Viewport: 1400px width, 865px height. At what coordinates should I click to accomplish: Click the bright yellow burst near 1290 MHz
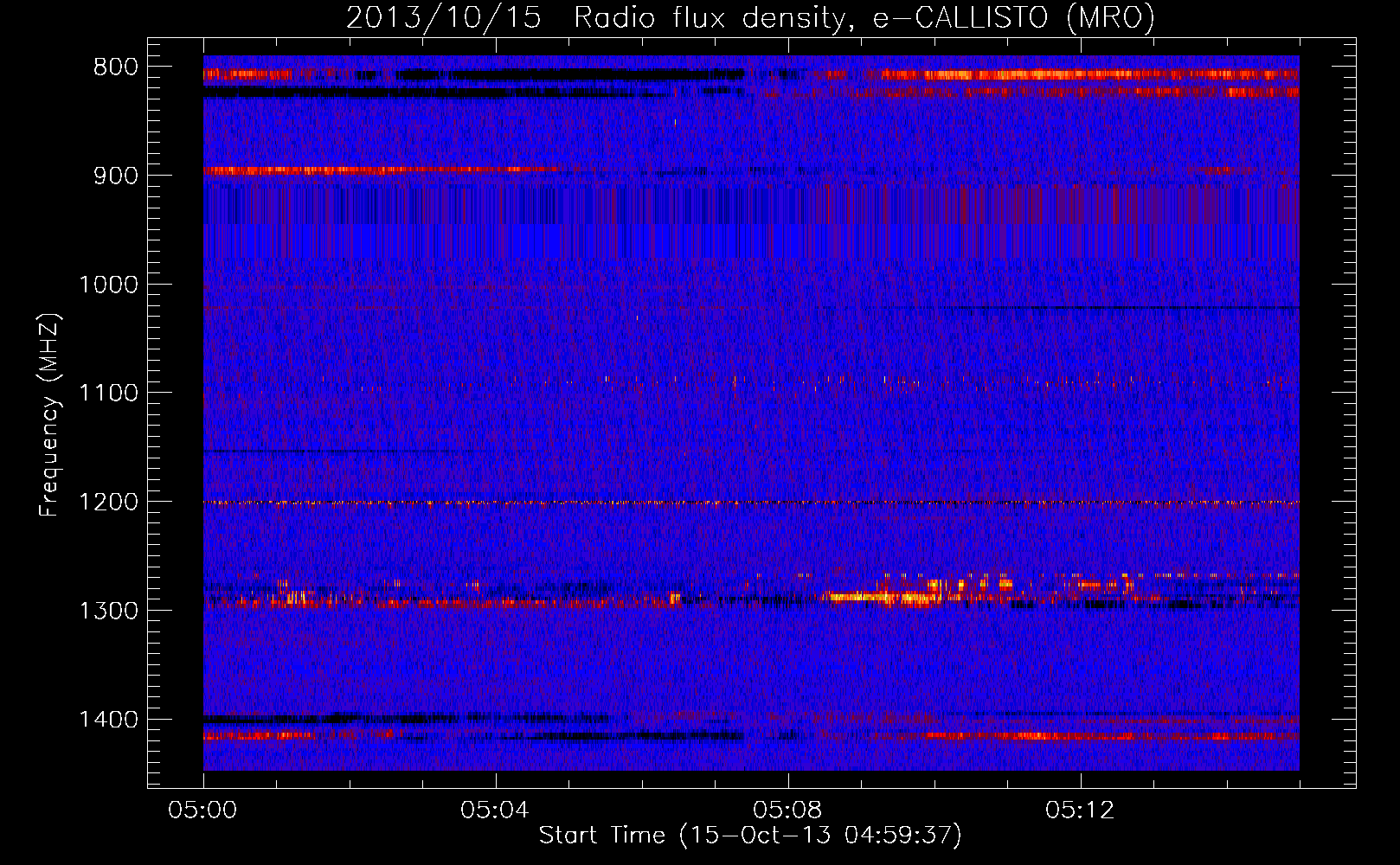point(883,596)
